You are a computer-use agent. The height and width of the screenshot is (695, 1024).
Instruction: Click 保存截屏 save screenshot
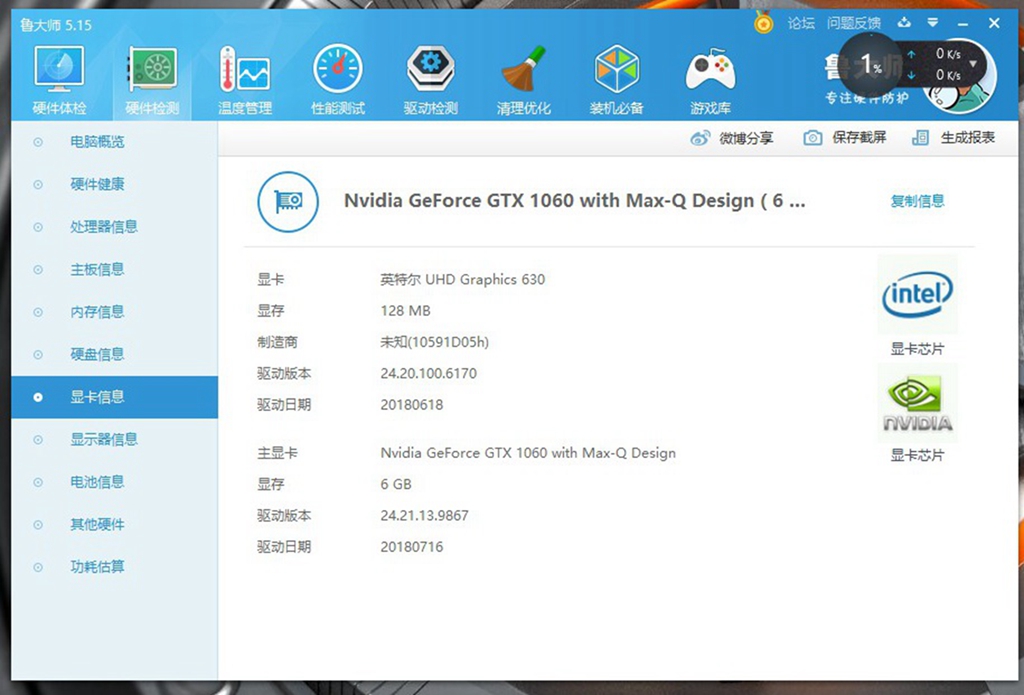point(859,137)
